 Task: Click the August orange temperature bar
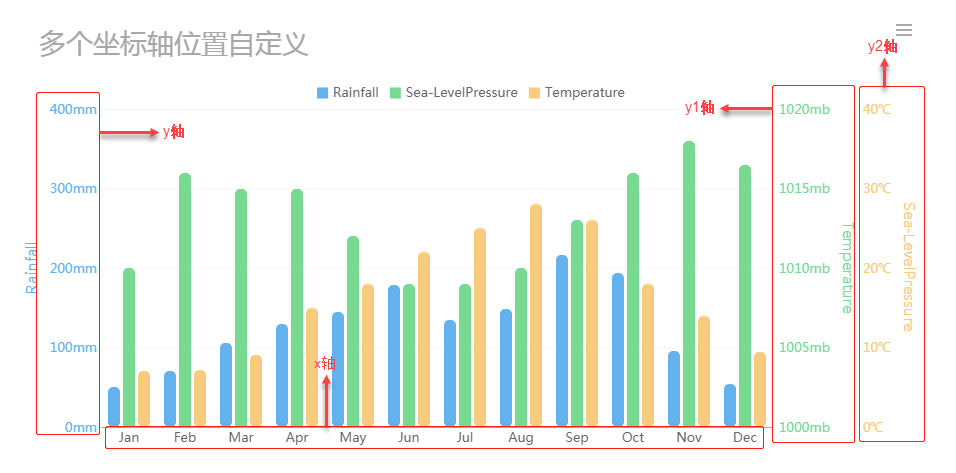point(536,316)
